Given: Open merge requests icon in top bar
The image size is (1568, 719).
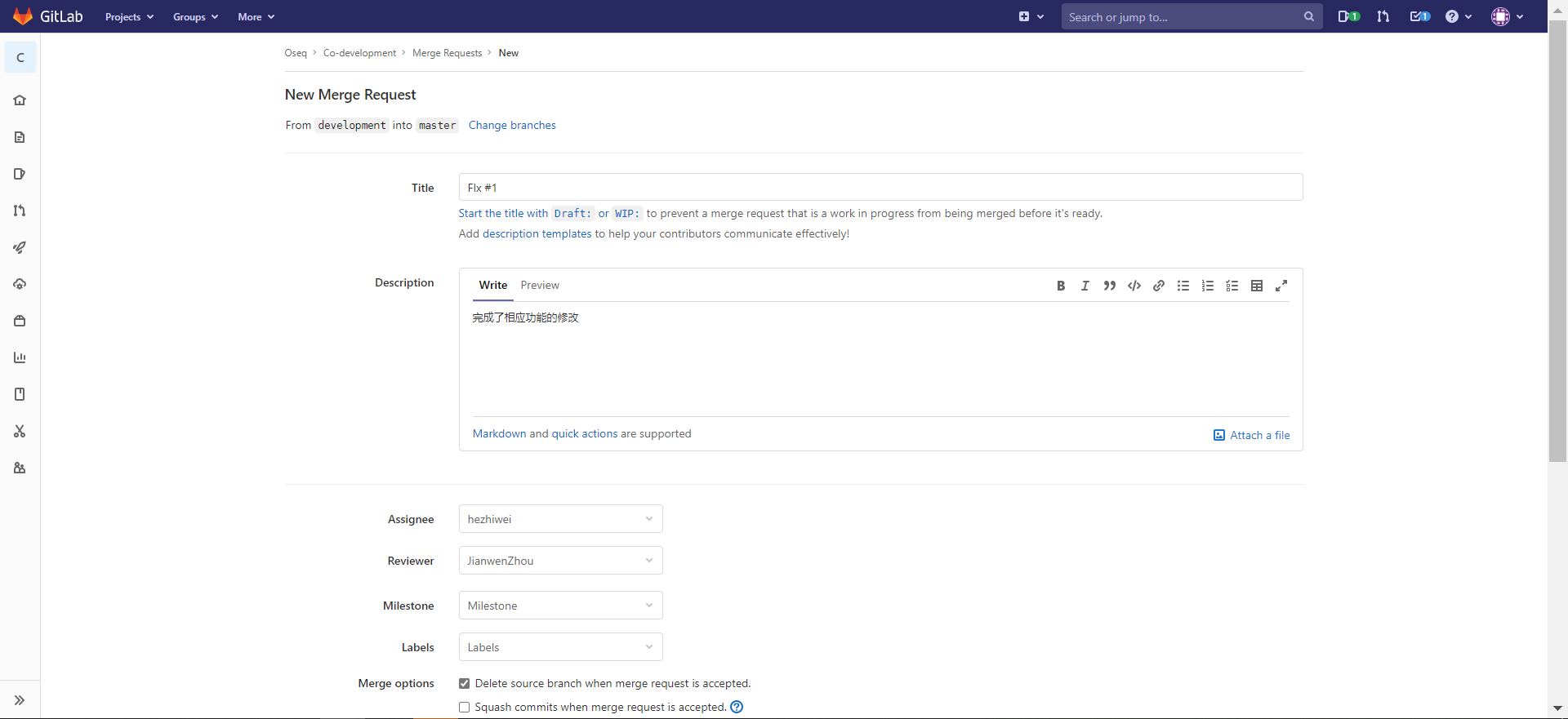Looking at the screenshot, I should click(x=1383, y=16).
